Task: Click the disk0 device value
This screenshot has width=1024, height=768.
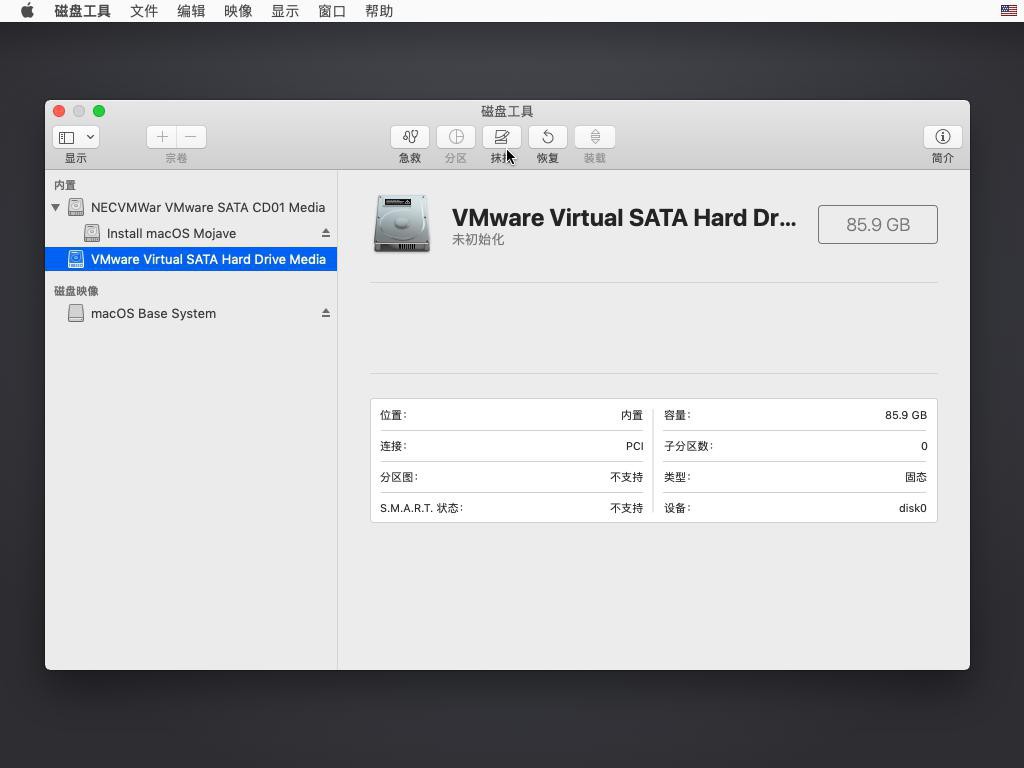Action: tap(912, 508)
